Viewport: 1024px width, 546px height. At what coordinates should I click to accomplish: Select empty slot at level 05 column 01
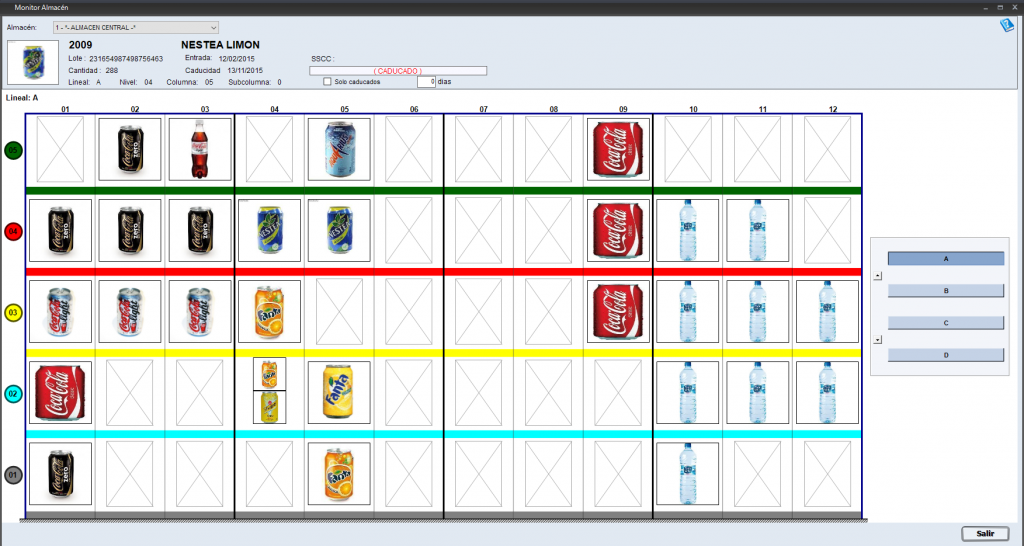(x=60, y=150)
